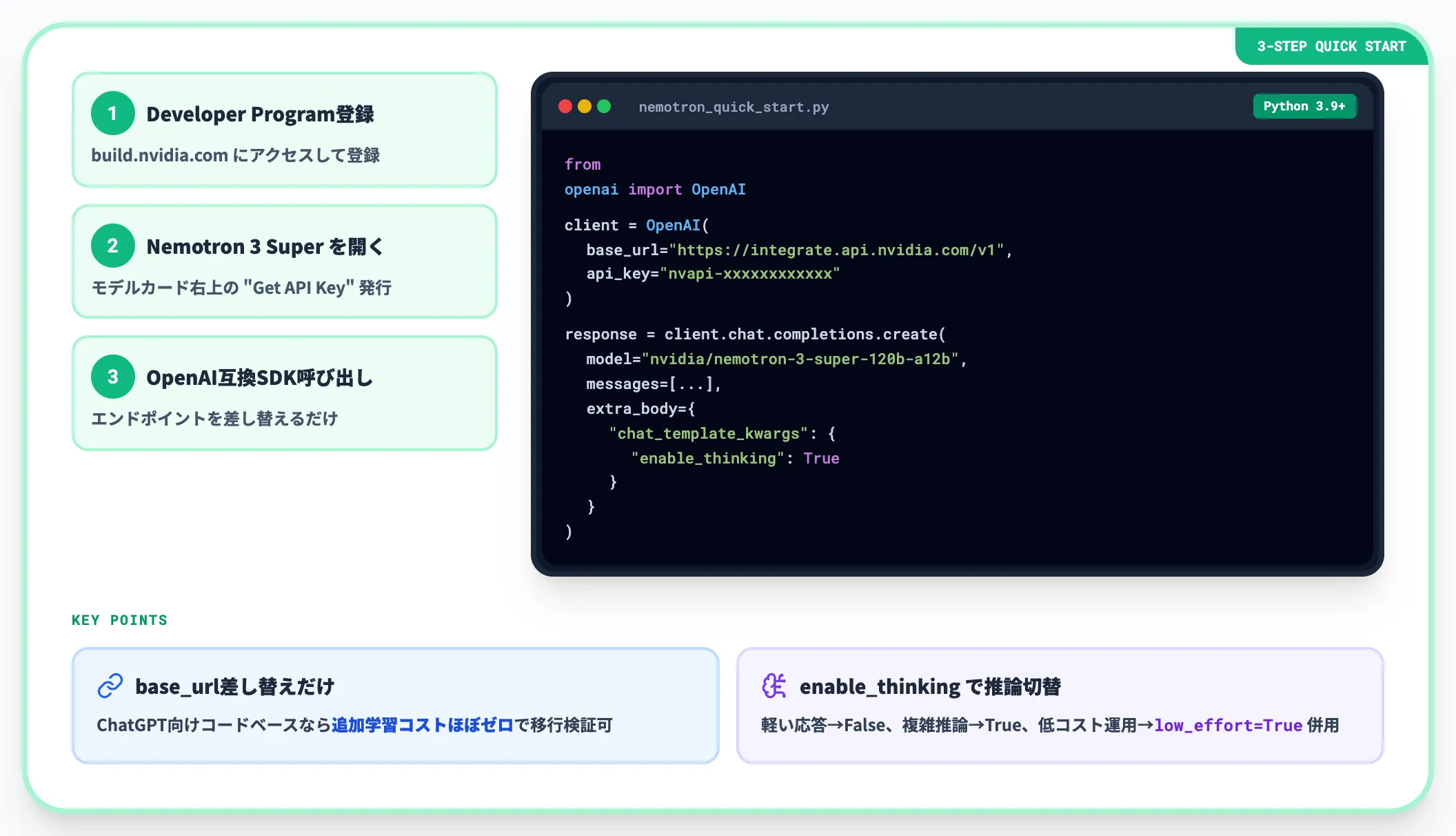This screenshot has width=1456, height=836.
Task: Open the OpenAI互換SDK呼び出し step card
Action: coord(285,393)
